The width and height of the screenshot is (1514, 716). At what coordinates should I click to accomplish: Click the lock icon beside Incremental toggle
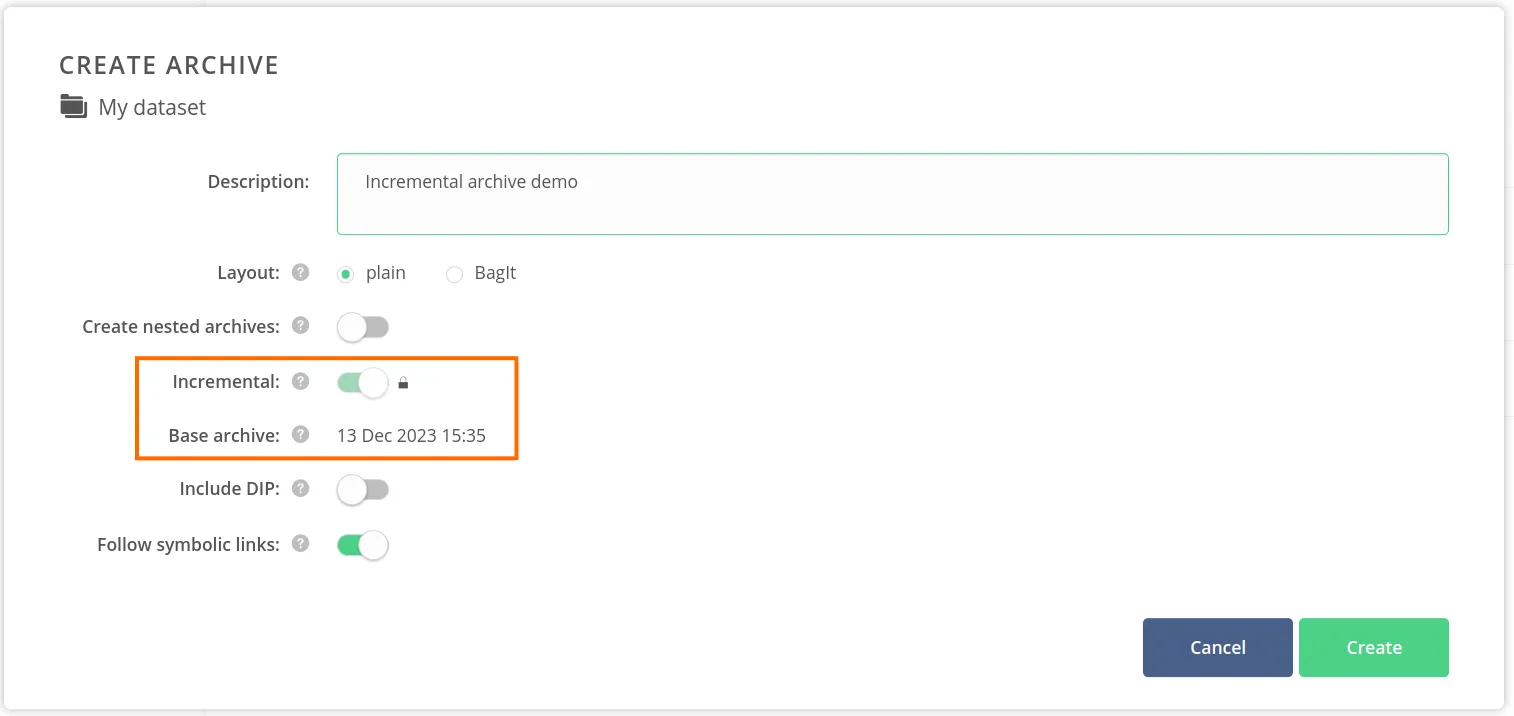pyautogui.click(x=404, y=382)
